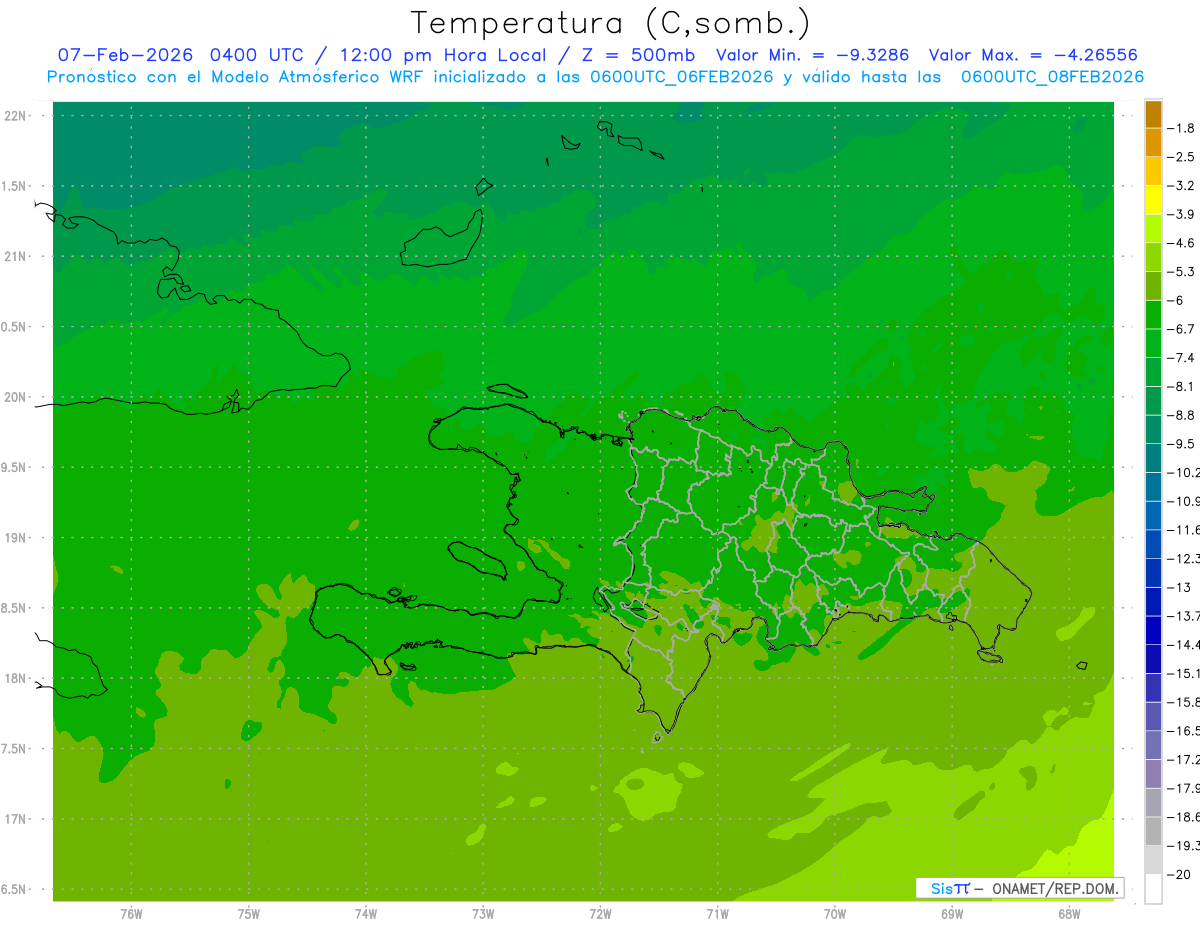
Task: Click the "71W" longitude label
Action: [717, 914]
